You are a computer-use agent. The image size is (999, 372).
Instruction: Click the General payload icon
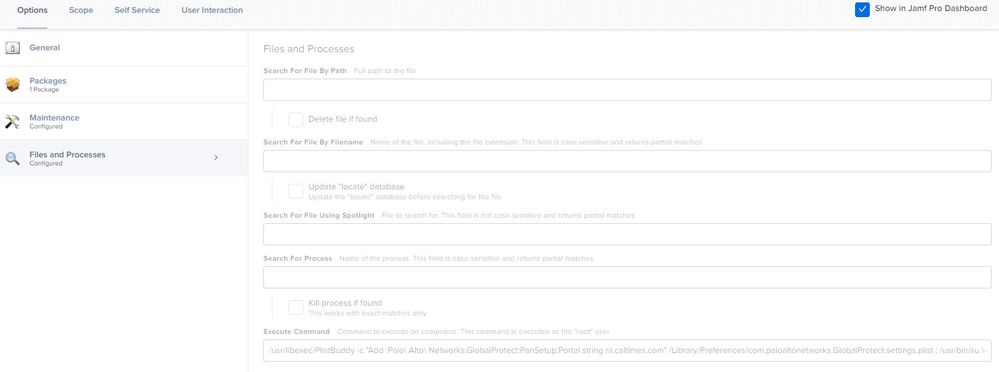point(13,48)
